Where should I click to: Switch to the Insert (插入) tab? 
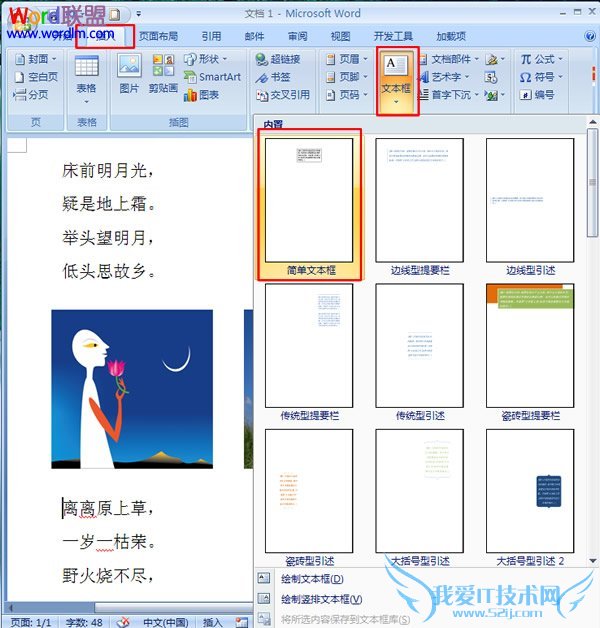[x=105, y=36]
